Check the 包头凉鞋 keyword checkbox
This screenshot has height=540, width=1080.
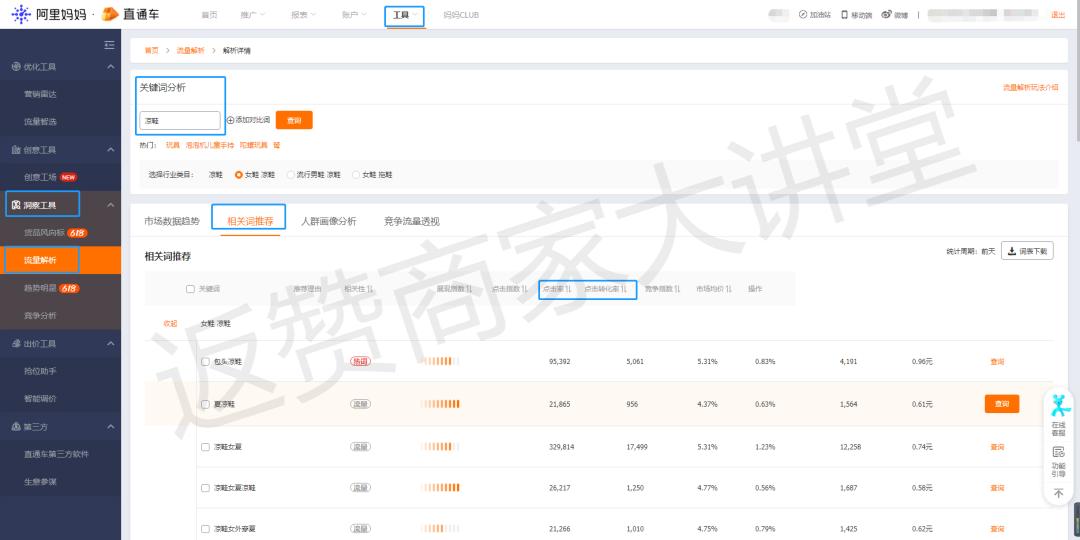205,361
